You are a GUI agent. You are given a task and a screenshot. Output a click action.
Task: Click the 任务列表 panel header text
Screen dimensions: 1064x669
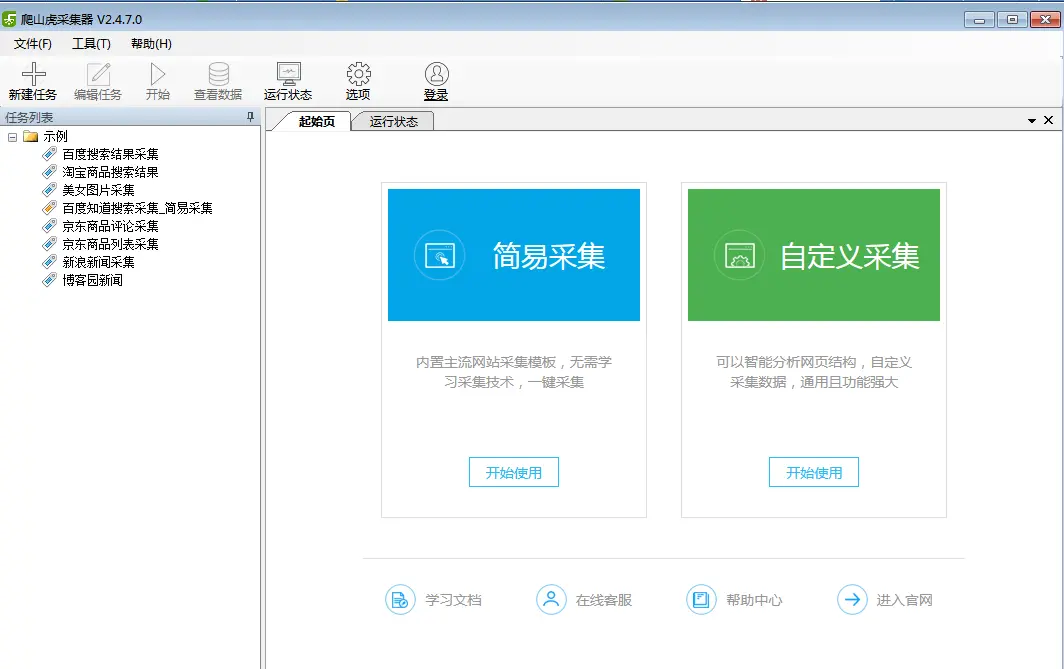[29, 117]
